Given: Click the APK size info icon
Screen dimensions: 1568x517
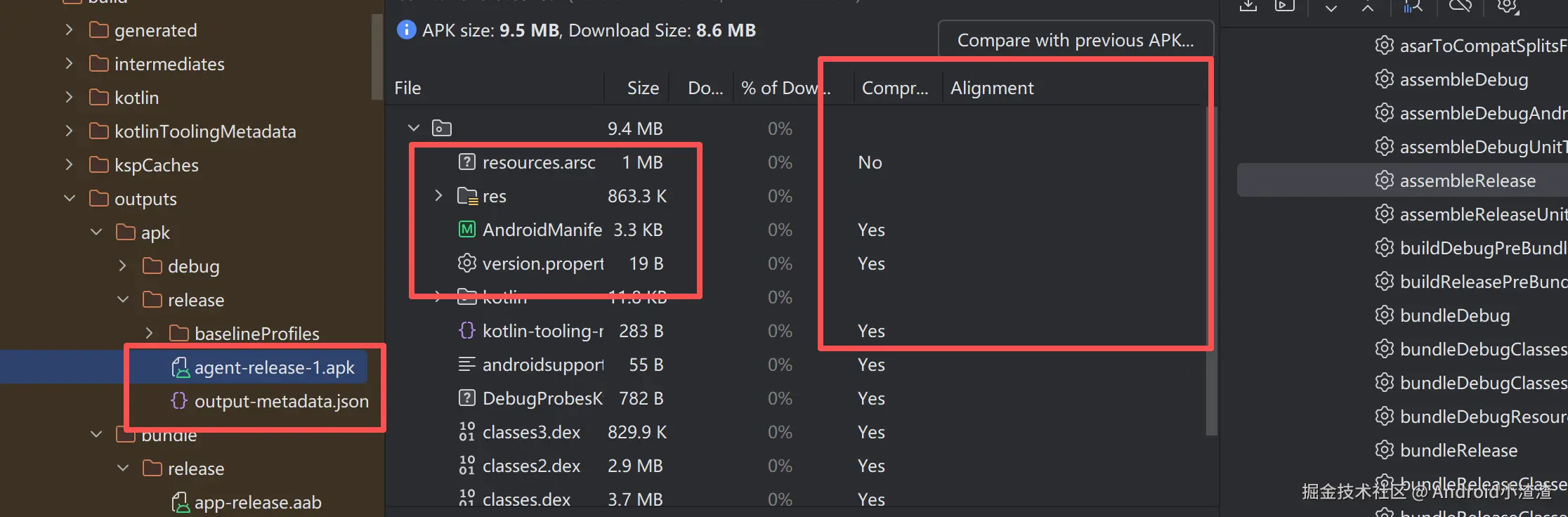Looking at the screenshot, I should pos(406,30).
